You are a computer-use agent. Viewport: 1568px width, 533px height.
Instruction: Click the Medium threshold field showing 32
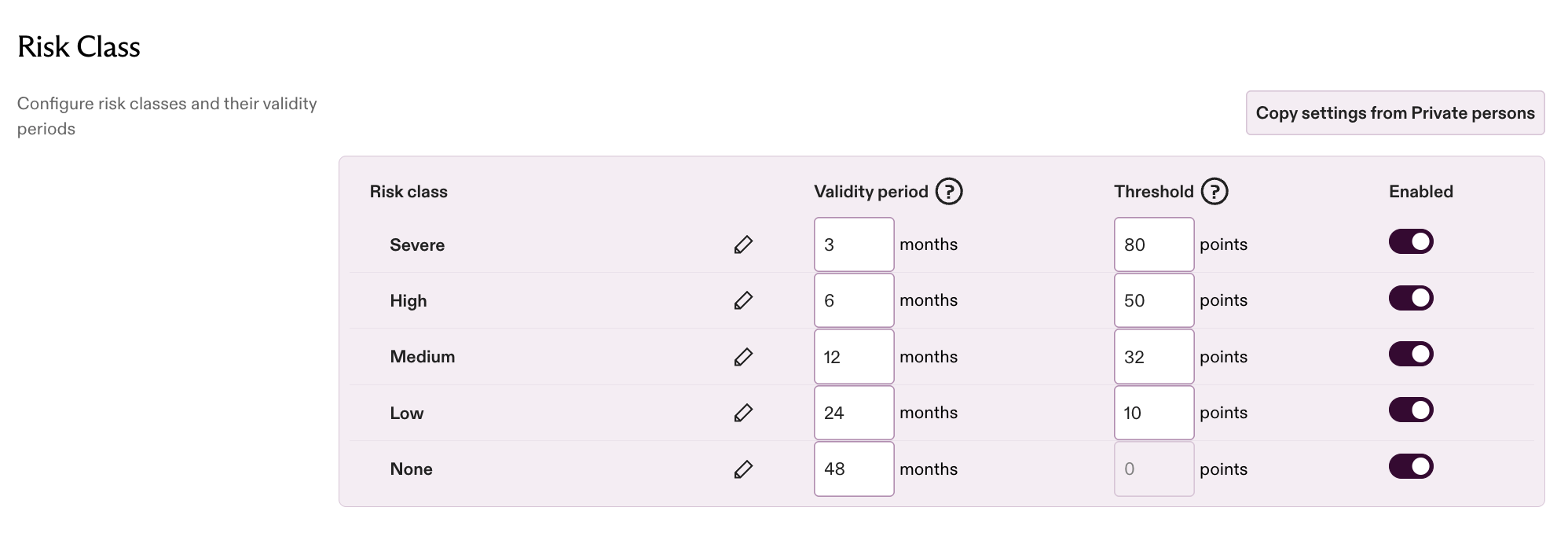pyautogui.click(x=1154, y=357)
